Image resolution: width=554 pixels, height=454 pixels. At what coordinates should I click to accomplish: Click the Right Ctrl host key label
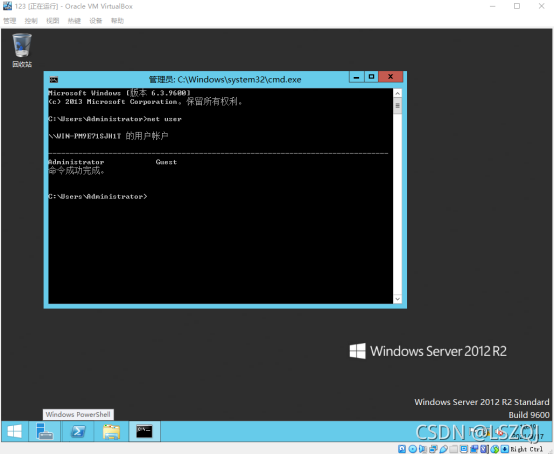(526, 449)
